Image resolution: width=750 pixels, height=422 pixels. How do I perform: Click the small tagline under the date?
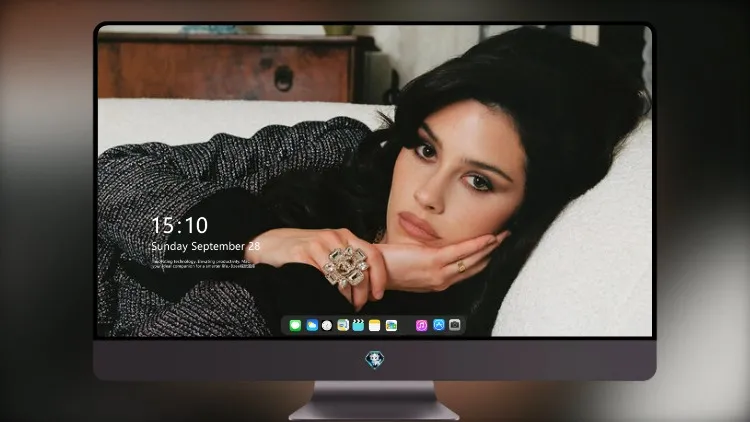pyautogui.click(x=203, y=264)
